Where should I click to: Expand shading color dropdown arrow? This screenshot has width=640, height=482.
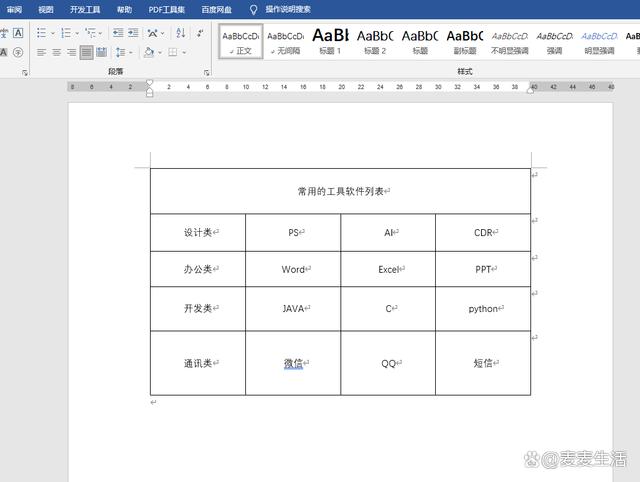[160, 53]
